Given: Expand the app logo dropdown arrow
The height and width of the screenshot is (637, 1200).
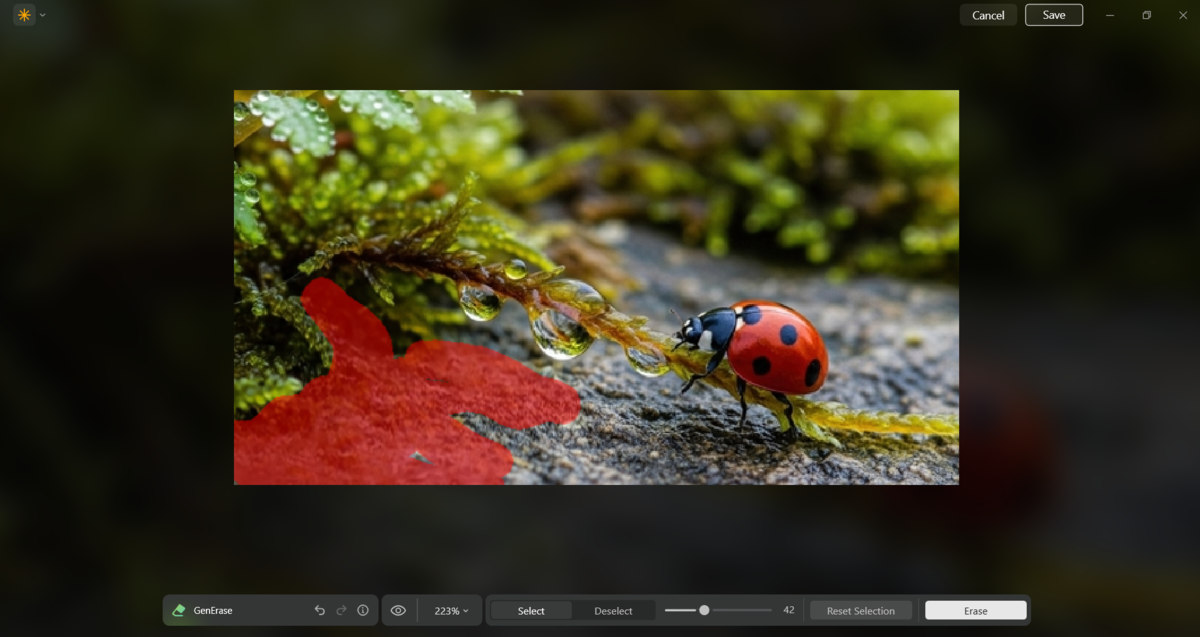Looking at the screenshot, I should pos(42,15).
